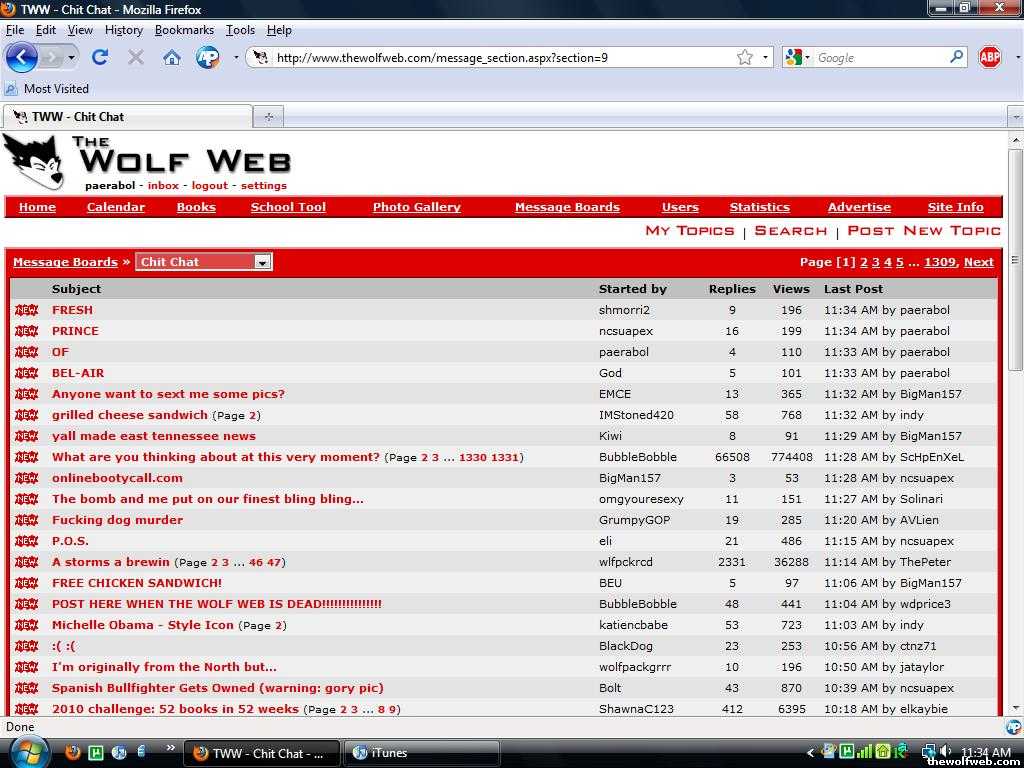Open the Bookmarks menu
The width and height of the screenshot is (1024, 768).
[x=184, y=30]
